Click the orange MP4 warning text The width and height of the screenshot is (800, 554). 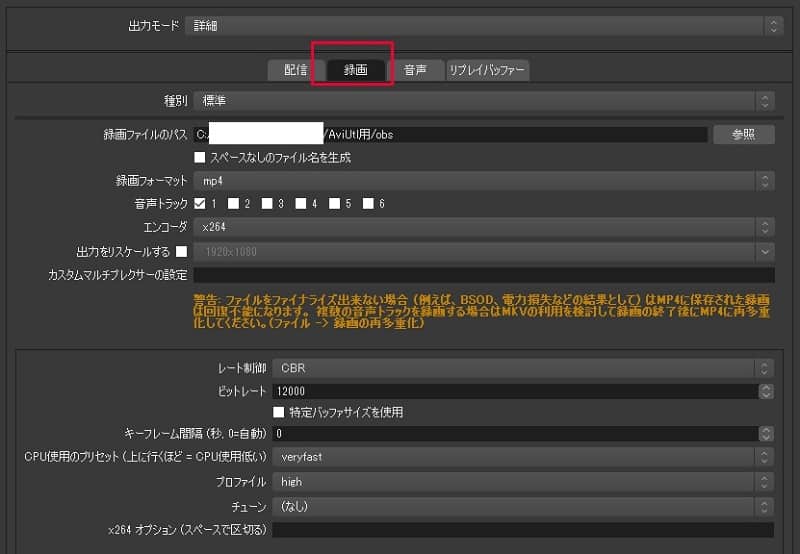tap(481, 311)
